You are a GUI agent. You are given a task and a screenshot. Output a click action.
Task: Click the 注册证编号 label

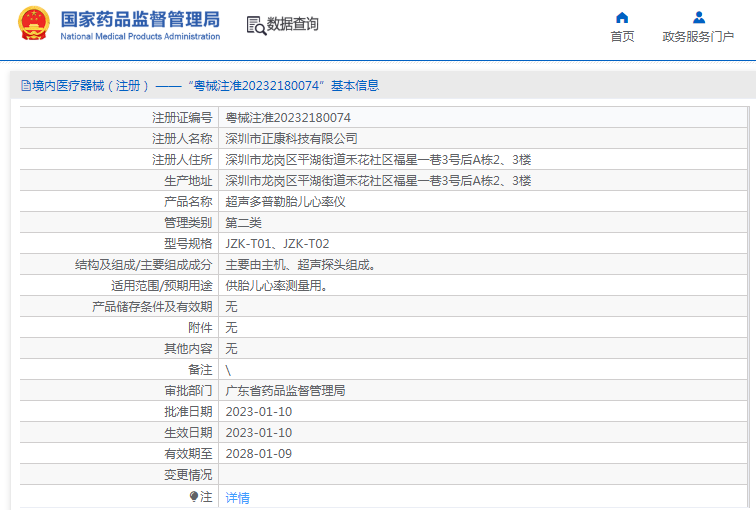coord(182,118)
